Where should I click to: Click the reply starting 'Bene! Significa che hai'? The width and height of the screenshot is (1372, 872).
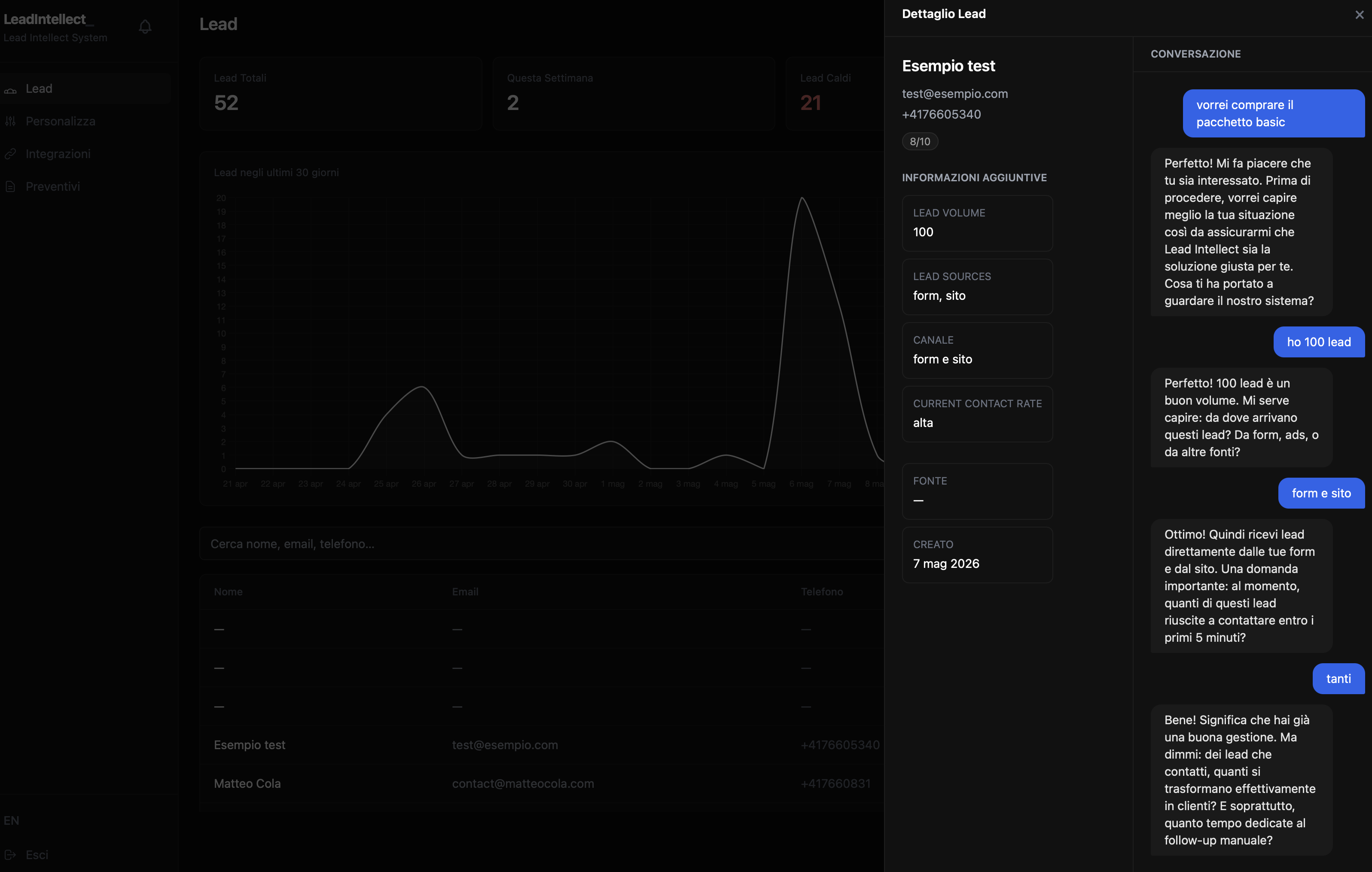pyautogui.click(x=1241, y=780)
